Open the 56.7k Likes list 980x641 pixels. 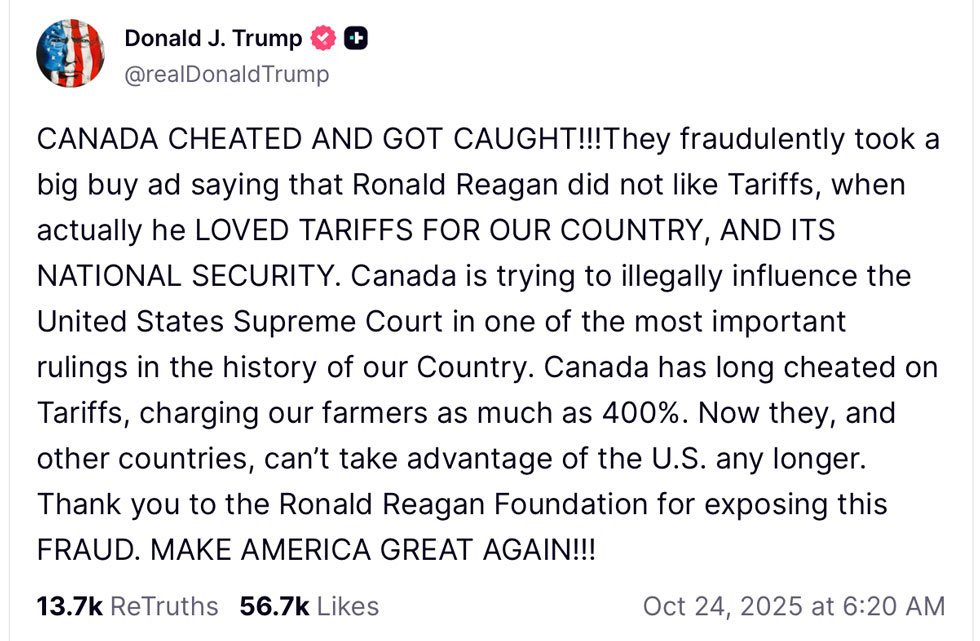point(309,606)
